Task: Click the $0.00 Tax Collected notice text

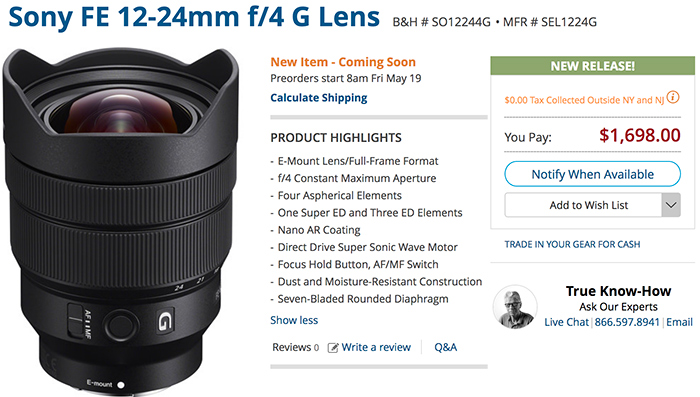Action: coord(584,100)
